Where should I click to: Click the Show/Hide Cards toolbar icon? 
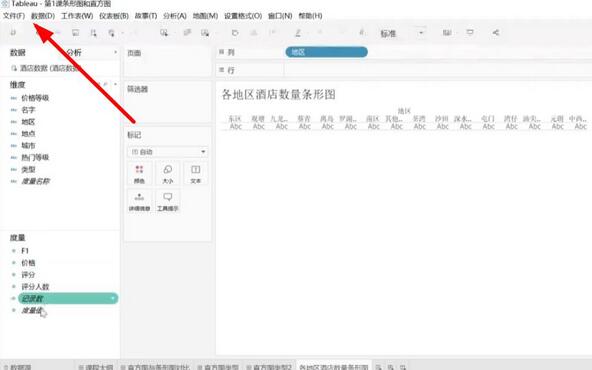coord(447,33)
